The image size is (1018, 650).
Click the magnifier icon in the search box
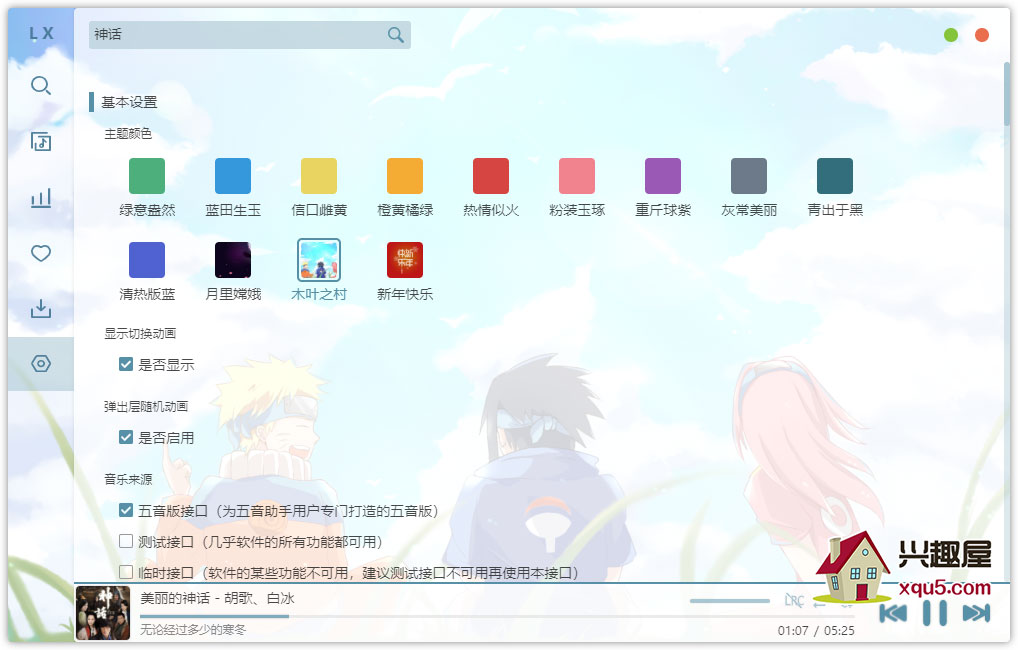click(395, 34)
